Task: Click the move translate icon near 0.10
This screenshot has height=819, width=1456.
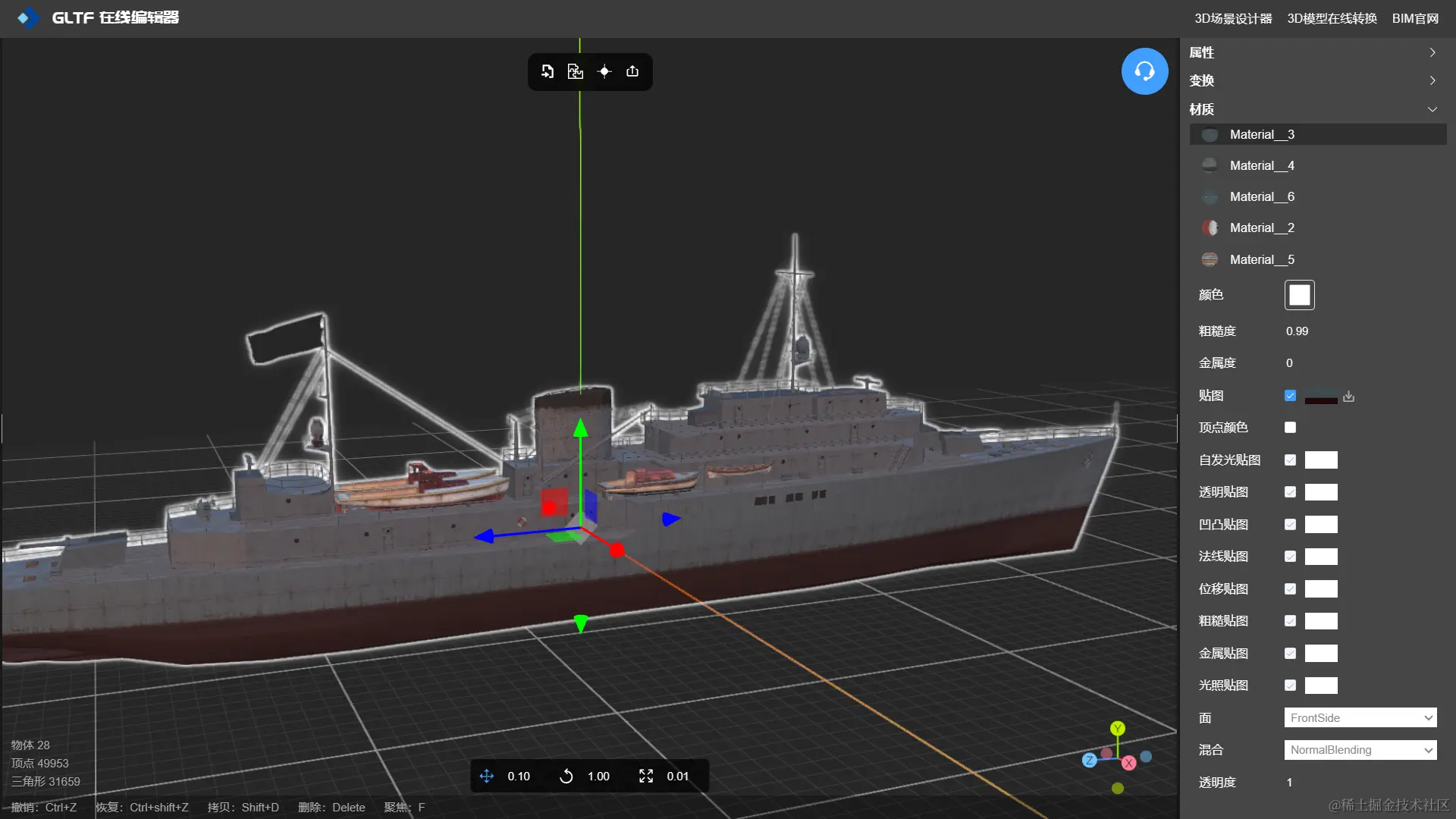Action: pos(487,776)
